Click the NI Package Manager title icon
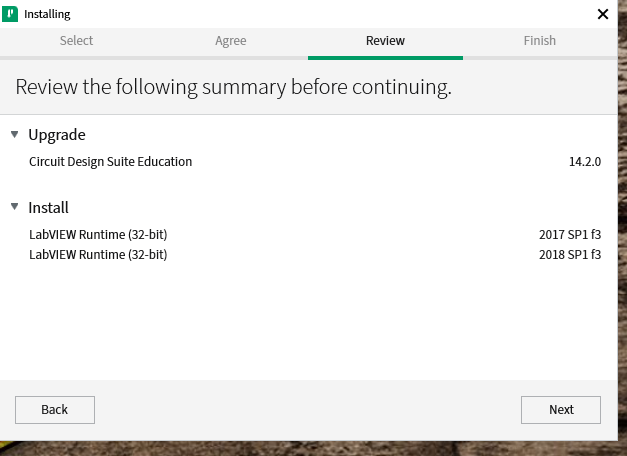The height and width of the screenshot is (456, 627). point(10,14)
